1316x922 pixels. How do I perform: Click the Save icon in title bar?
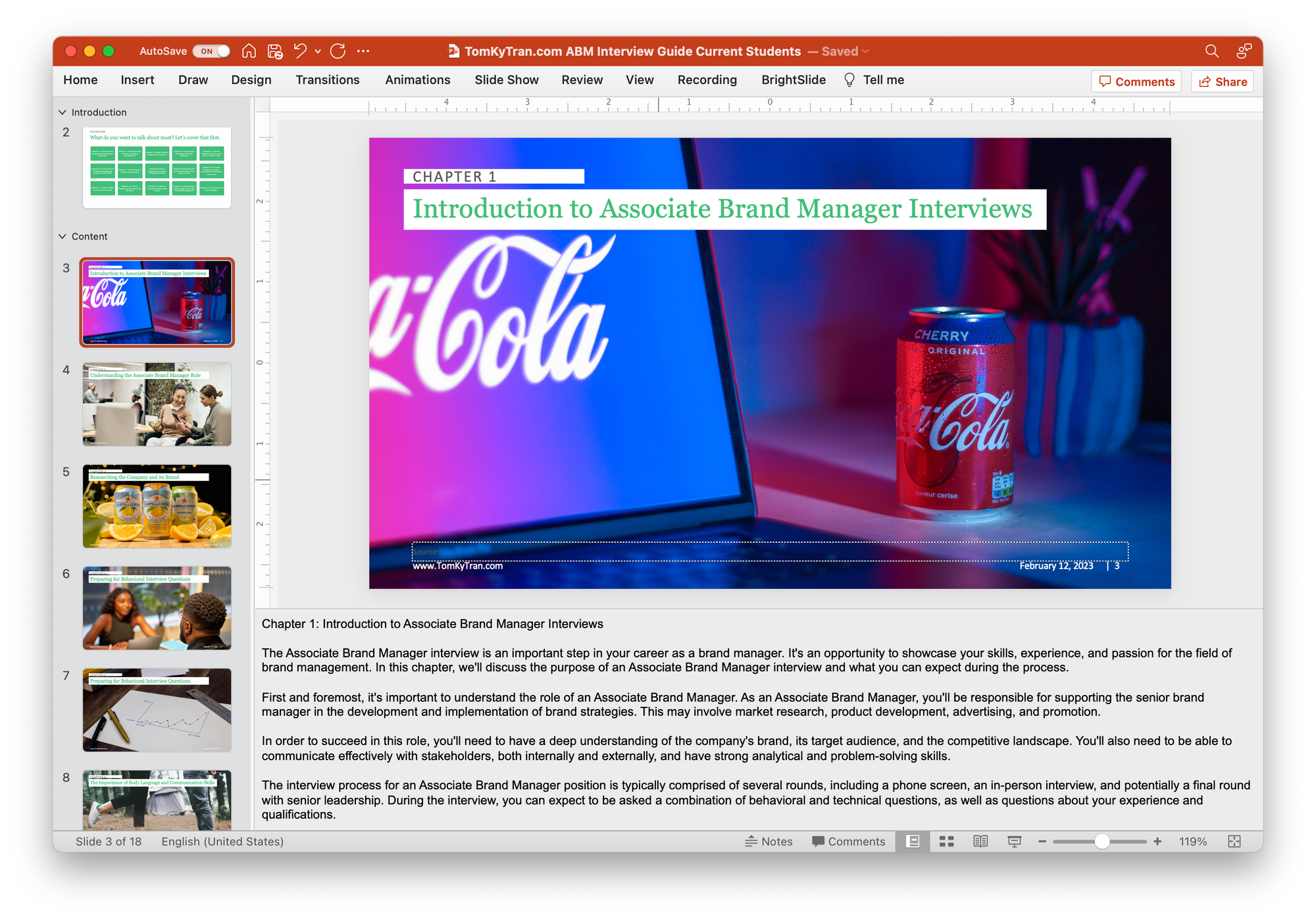click(x=275, y=51)
